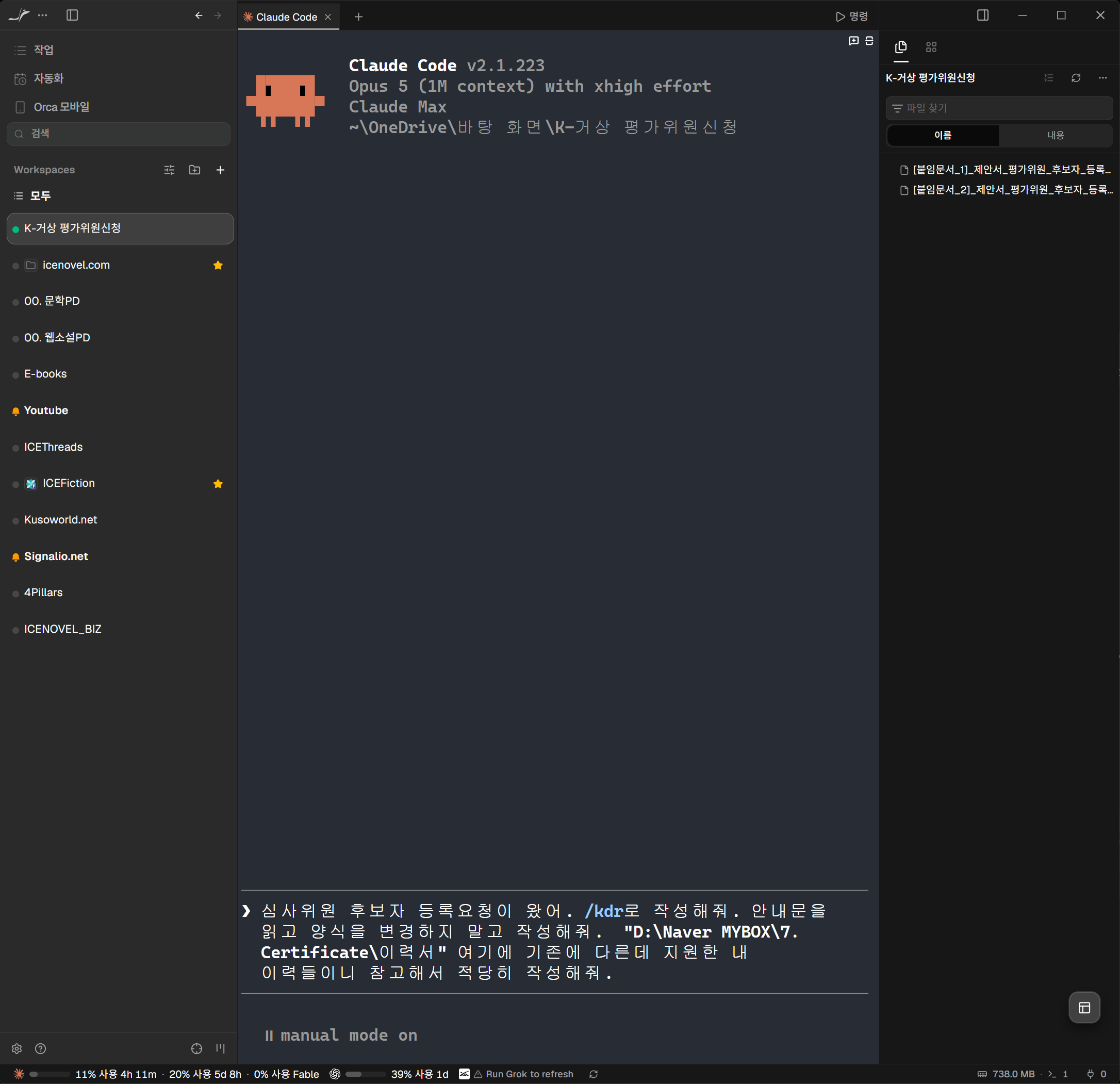Image resolution: width=1120 pixels, height=1084 pixels.
Task: Toggle the right sidebar panel icon
Action: (983, 15)
